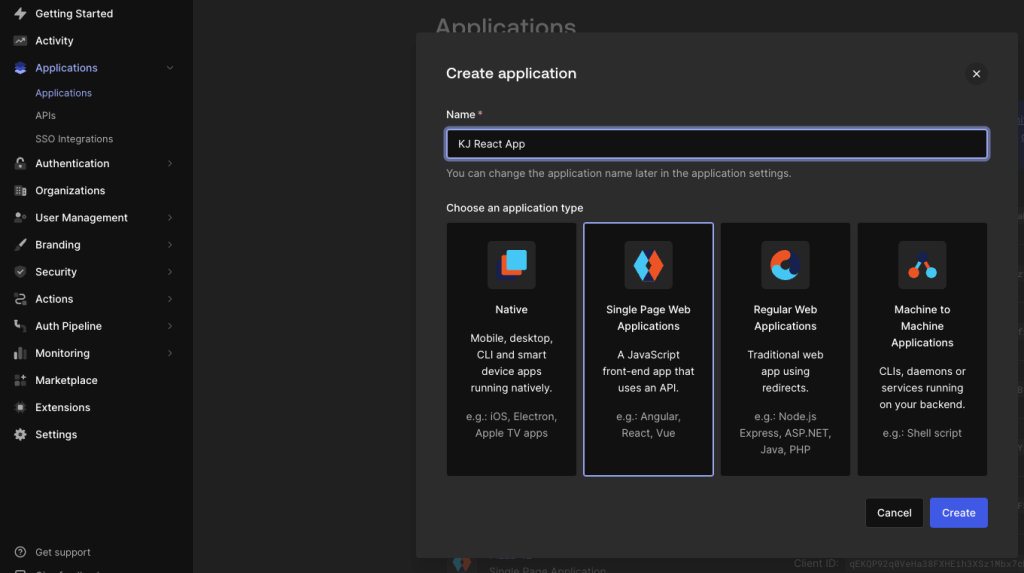Expand the Security section chevron

point(170,272)
